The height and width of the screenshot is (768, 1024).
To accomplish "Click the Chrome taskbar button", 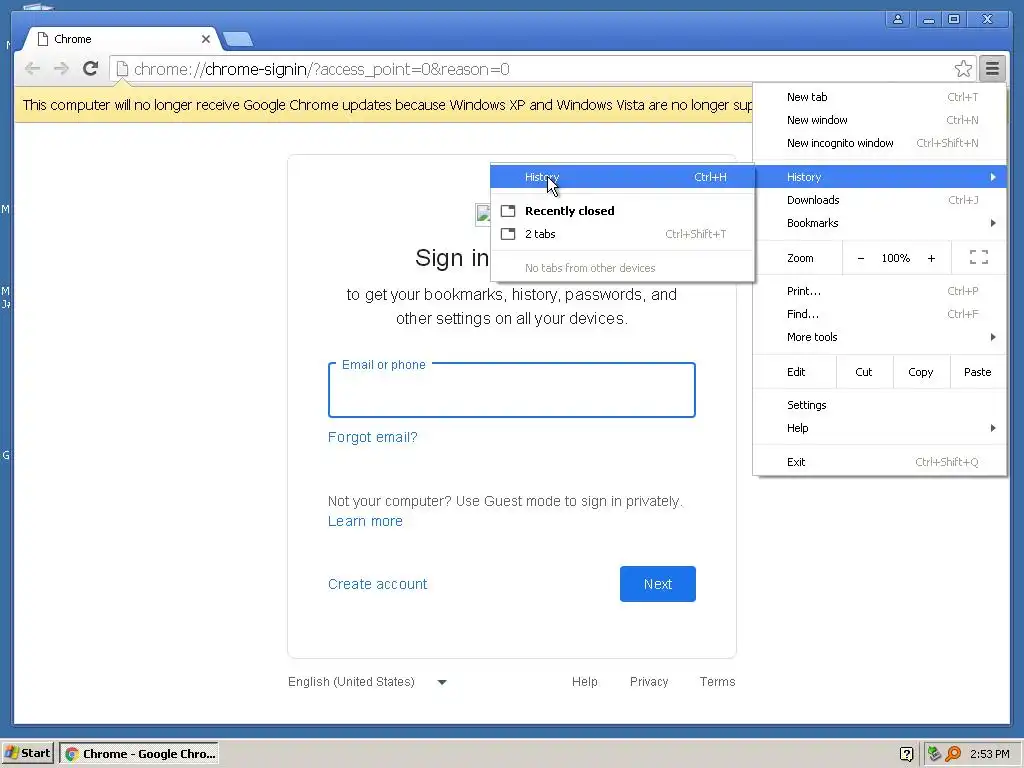I will [139, 753].
